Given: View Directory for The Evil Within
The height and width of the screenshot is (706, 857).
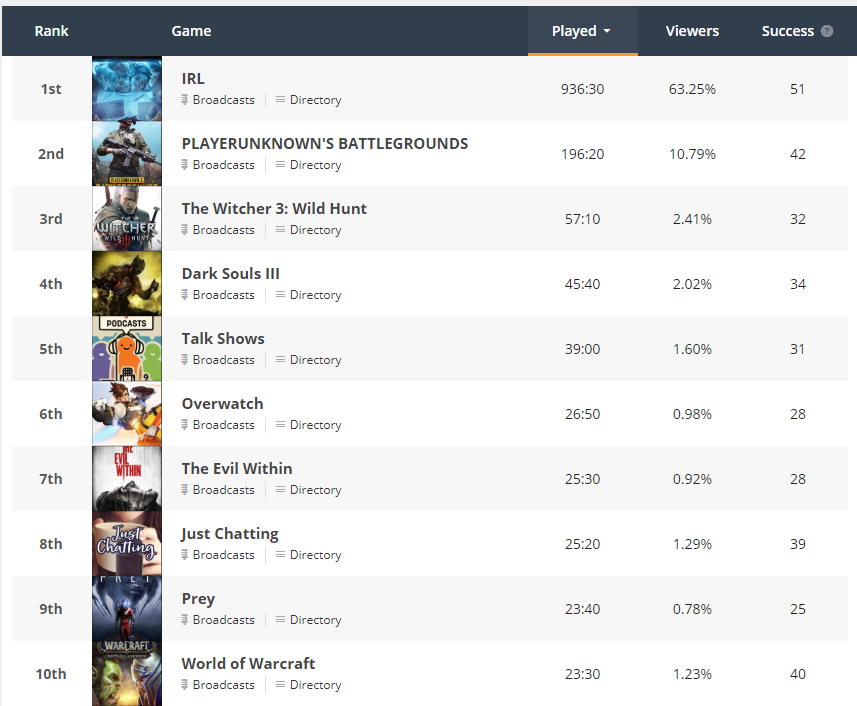Looking at the screenshot, I should (309, 490).
